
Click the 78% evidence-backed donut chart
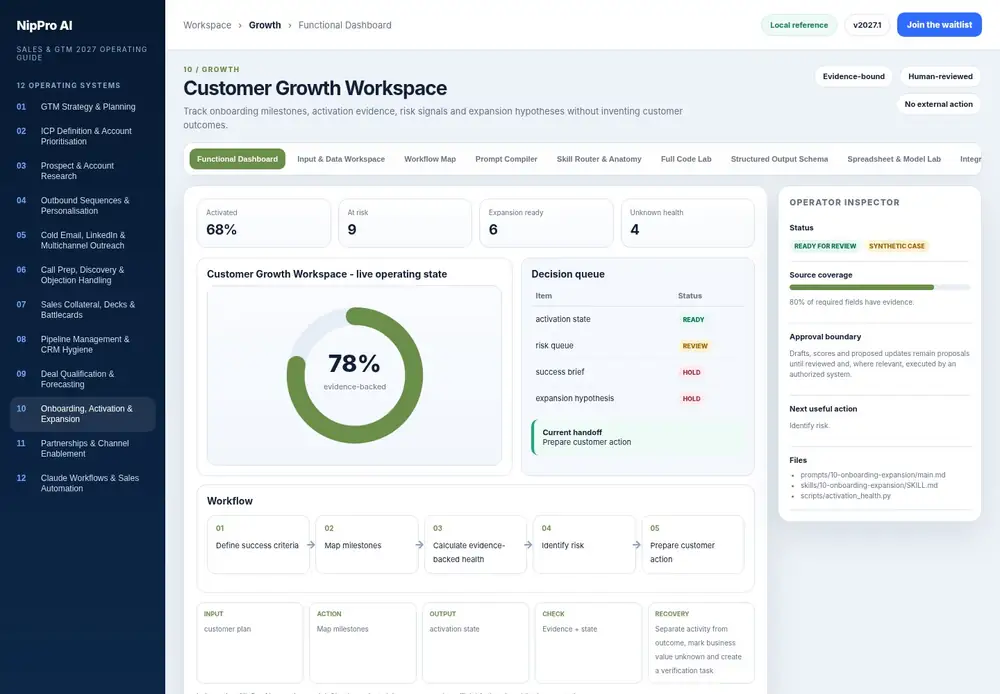coord(355,375)
